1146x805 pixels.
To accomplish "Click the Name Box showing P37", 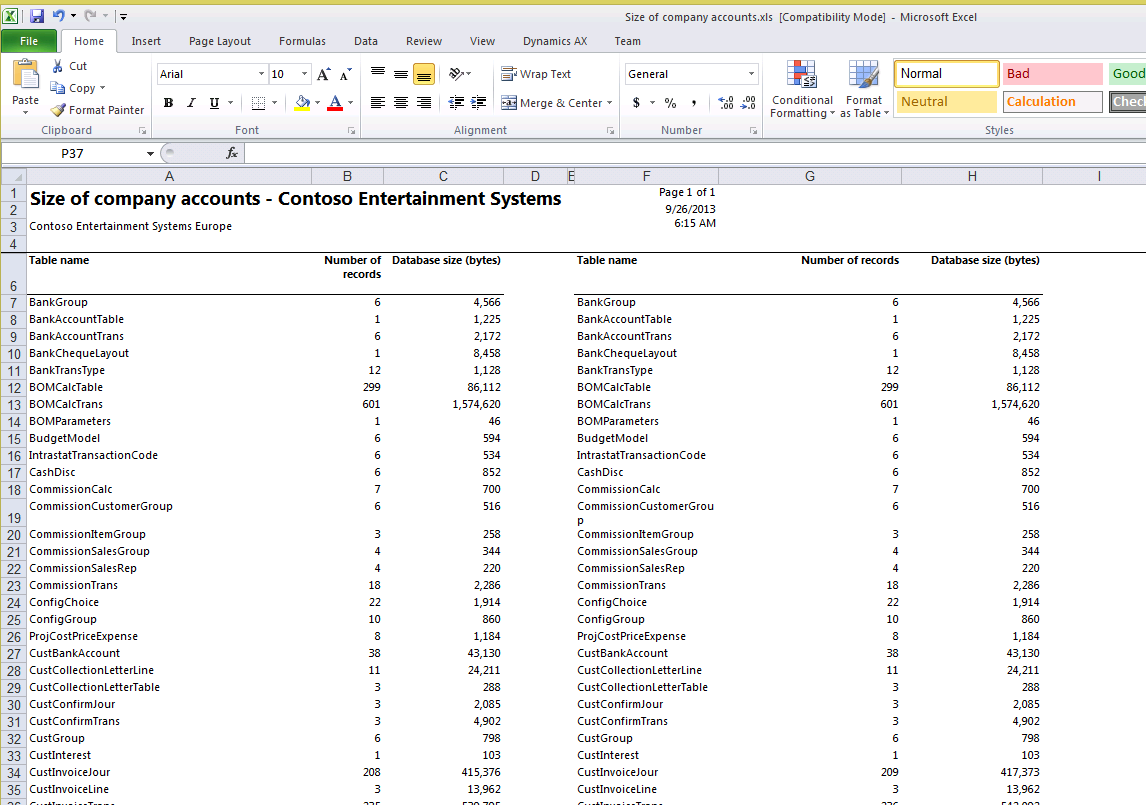I will point(72,153).
